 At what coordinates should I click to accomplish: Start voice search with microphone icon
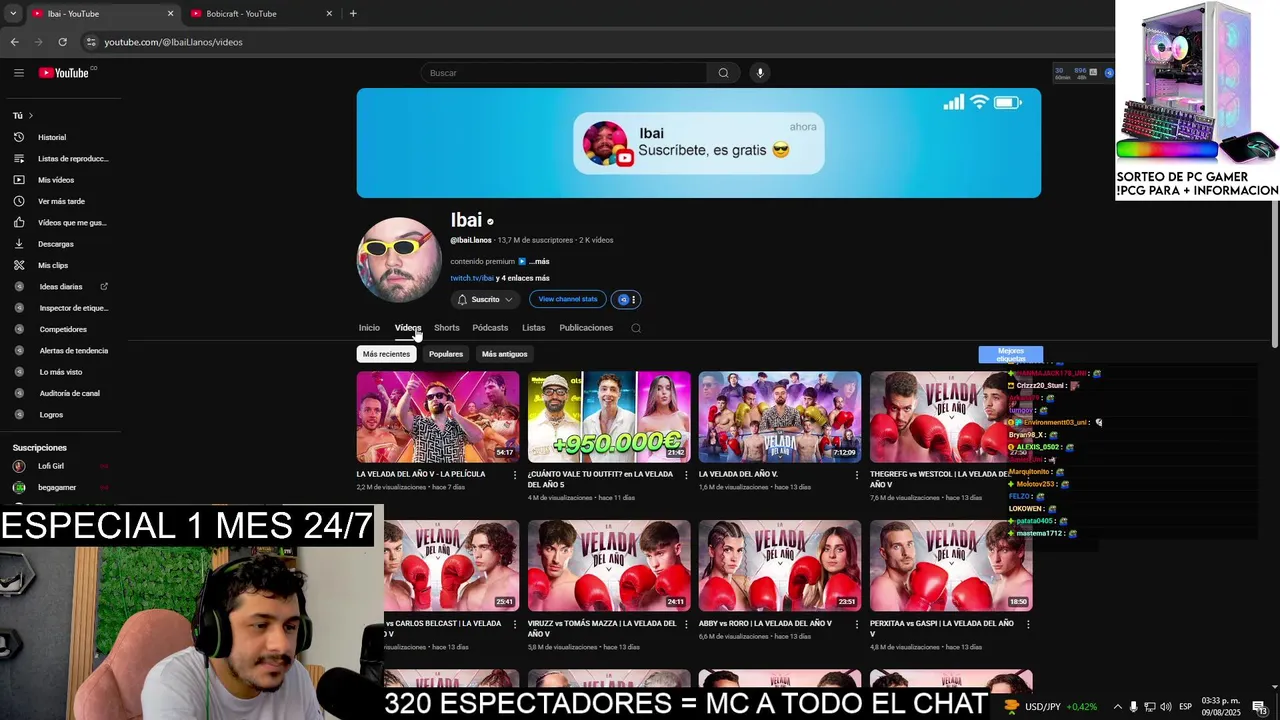(x=760, y=73)
